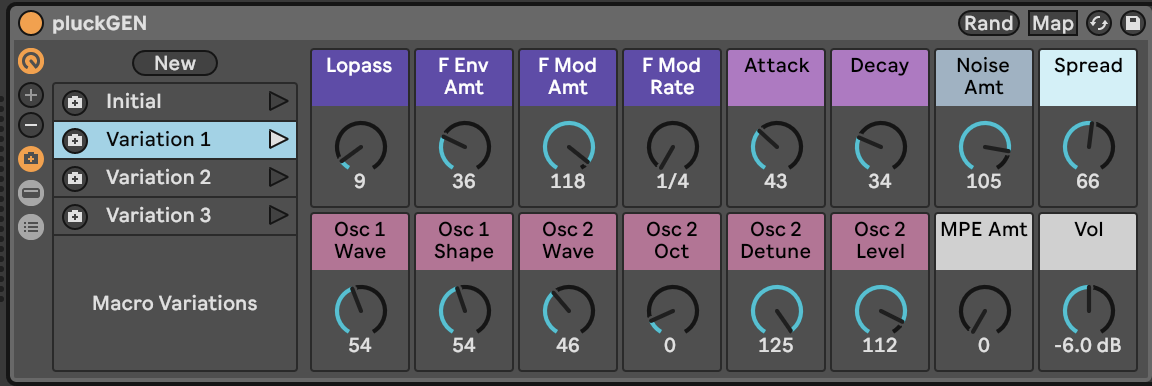Image resolution: width=1152 pixels, height=386 pixels.
Task: Click the F Mod Amt value 118
Action: [x=569, y=181]
